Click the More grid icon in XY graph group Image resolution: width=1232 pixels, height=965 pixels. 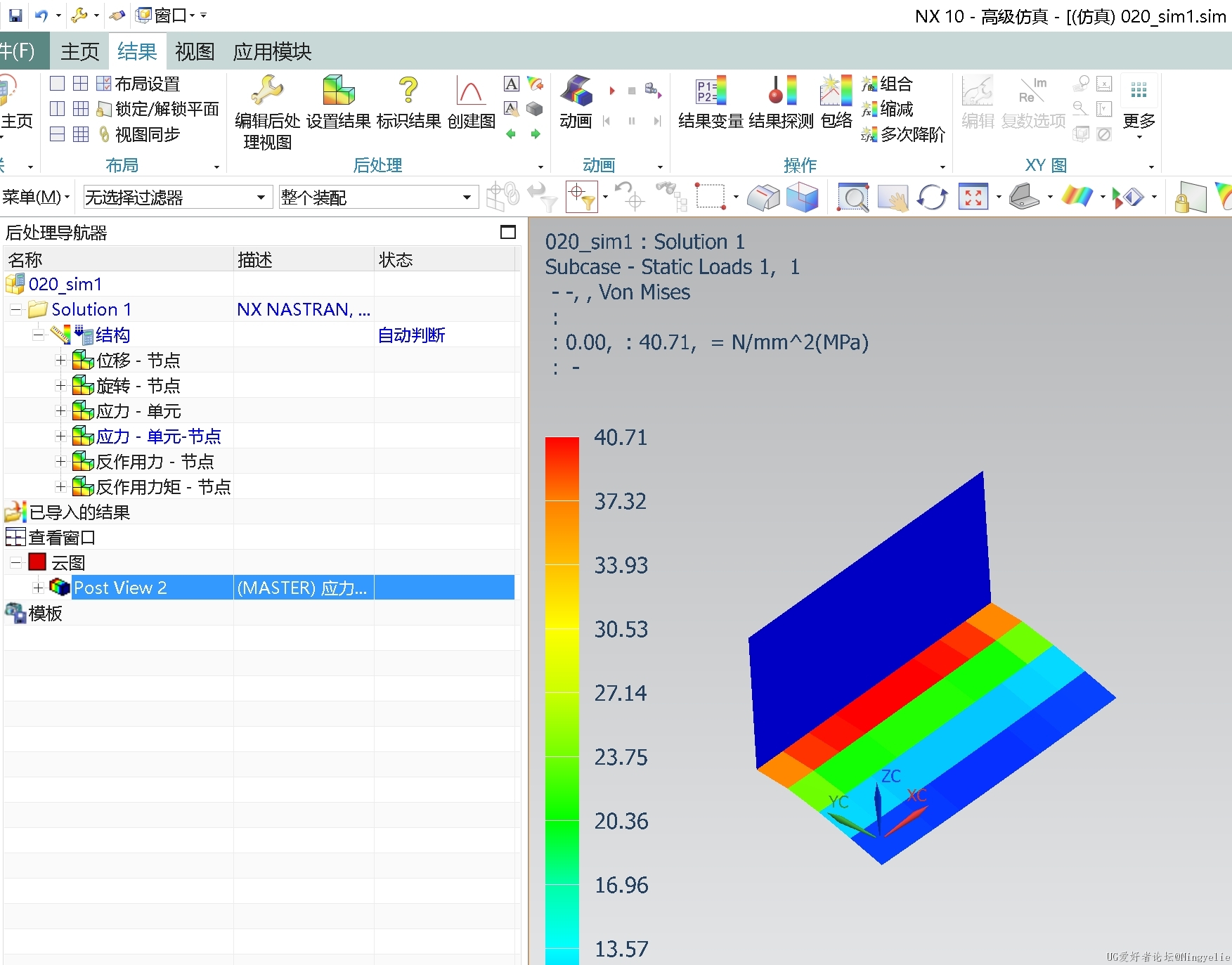[x=1139, y=90]
